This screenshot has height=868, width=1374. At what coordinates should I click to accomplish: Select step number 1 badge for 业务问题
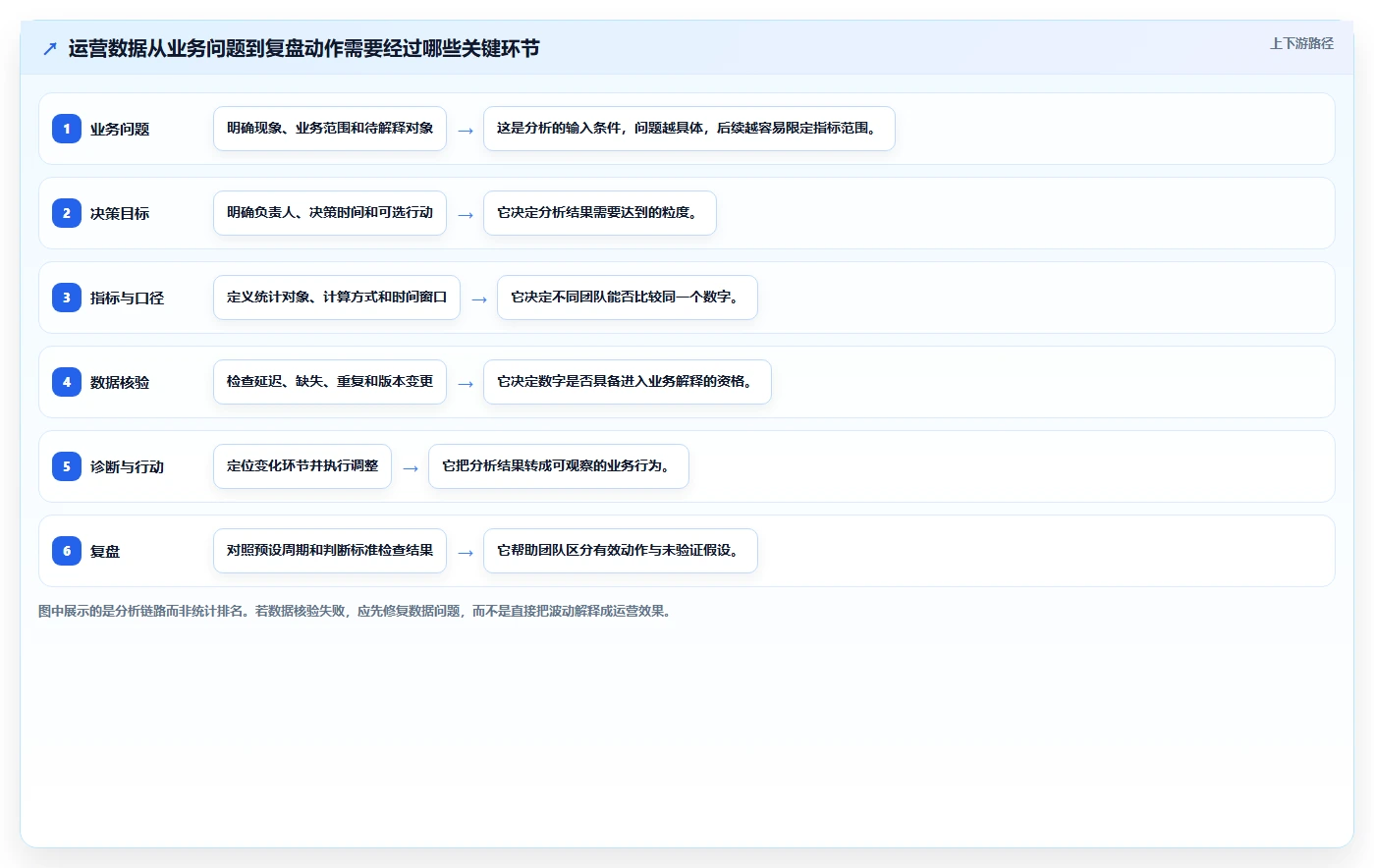67,129
